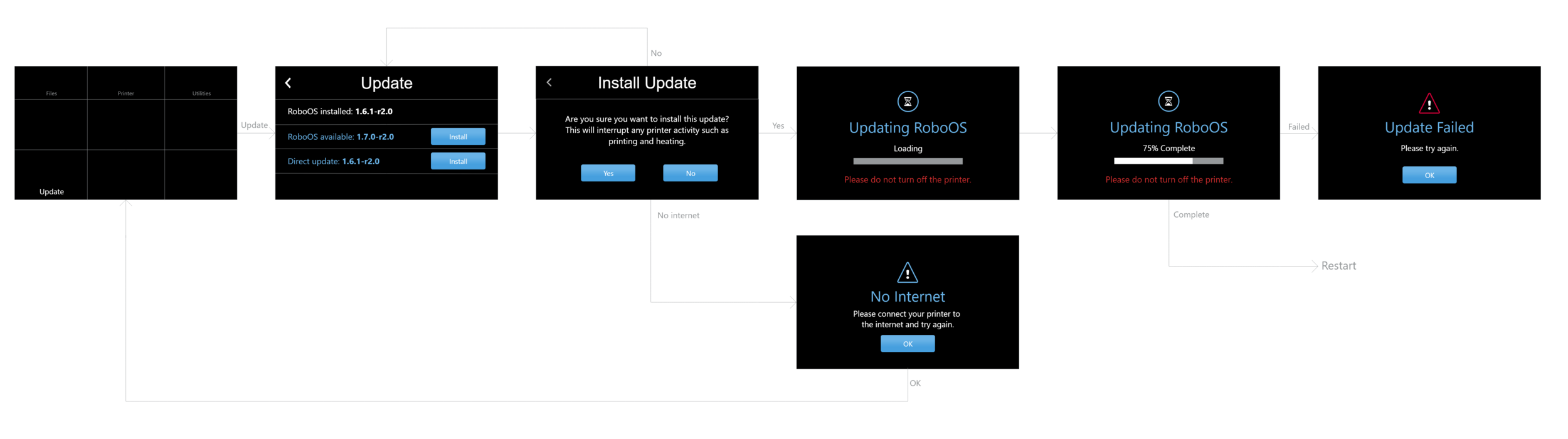Click 'Updating RoboOS' heading above the Loading status
This screenshot has height=439, width=1568.
point(908,128)
